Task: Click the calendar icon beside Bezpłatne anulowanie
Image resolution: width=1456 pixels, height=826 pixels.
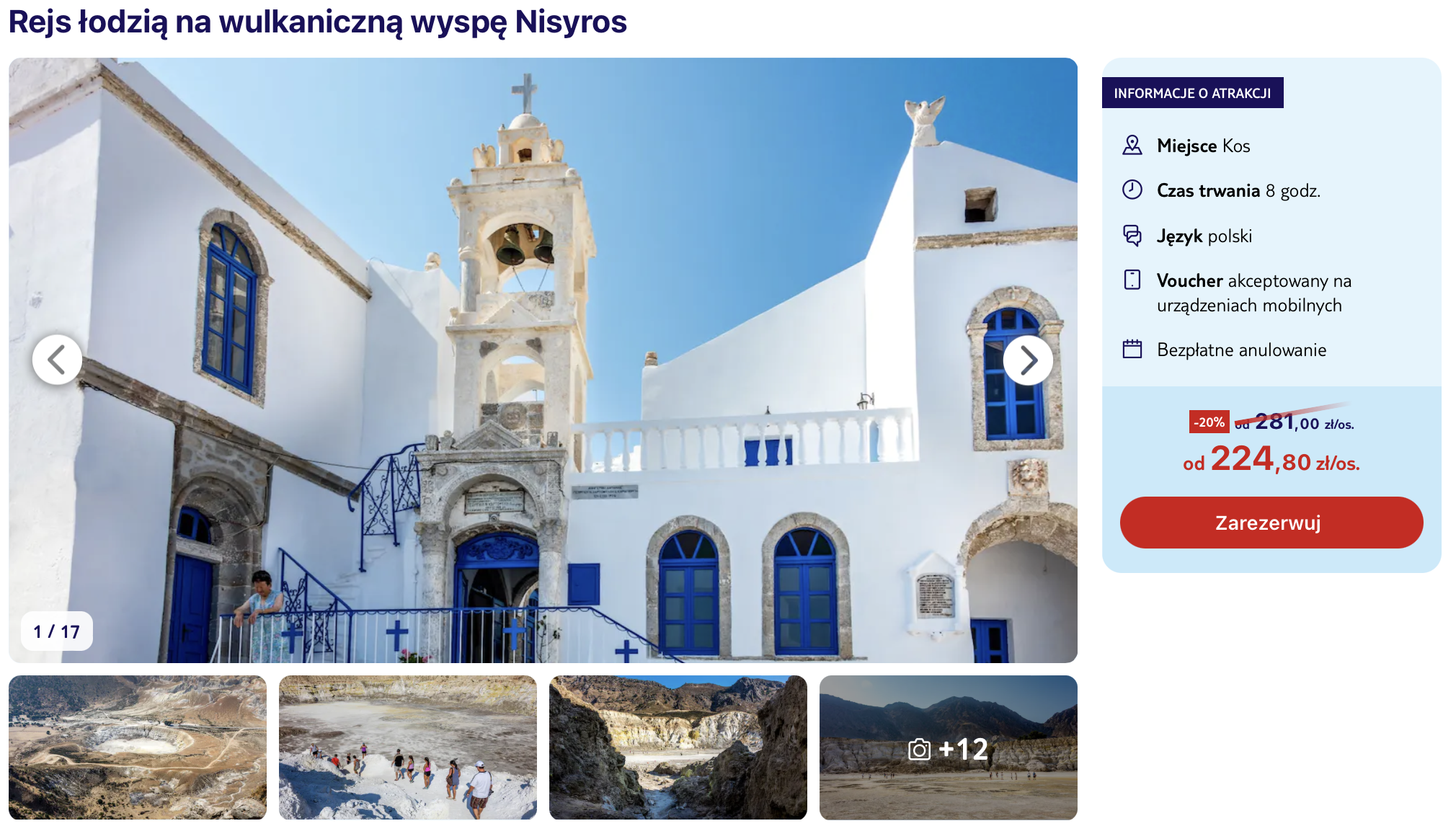Action: tap(1132, 349)
